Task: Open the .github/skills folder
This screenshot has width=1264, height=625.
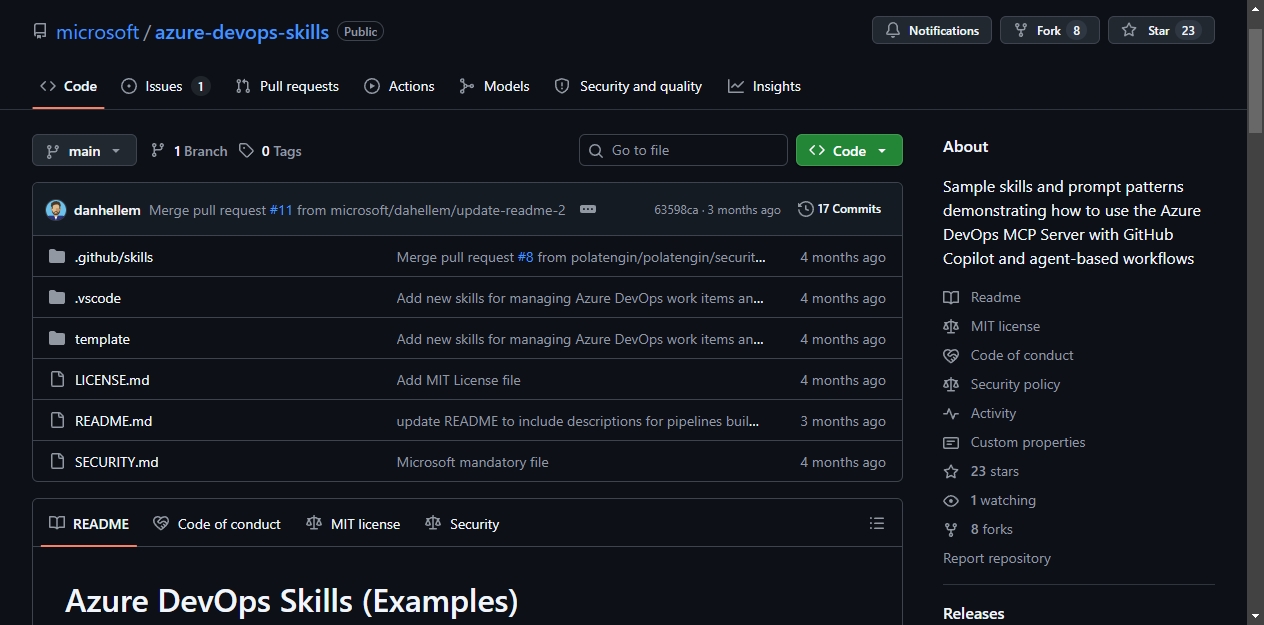Action: coord(114,257)
